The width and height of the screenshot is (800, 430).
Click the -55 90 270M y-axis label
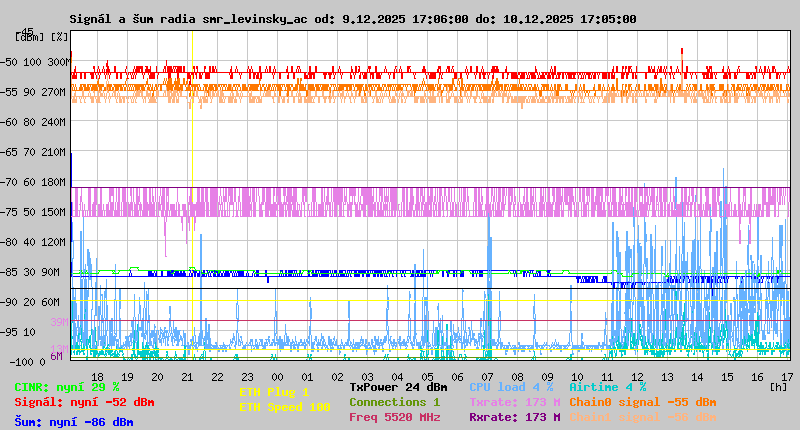[x=33, y=92]
